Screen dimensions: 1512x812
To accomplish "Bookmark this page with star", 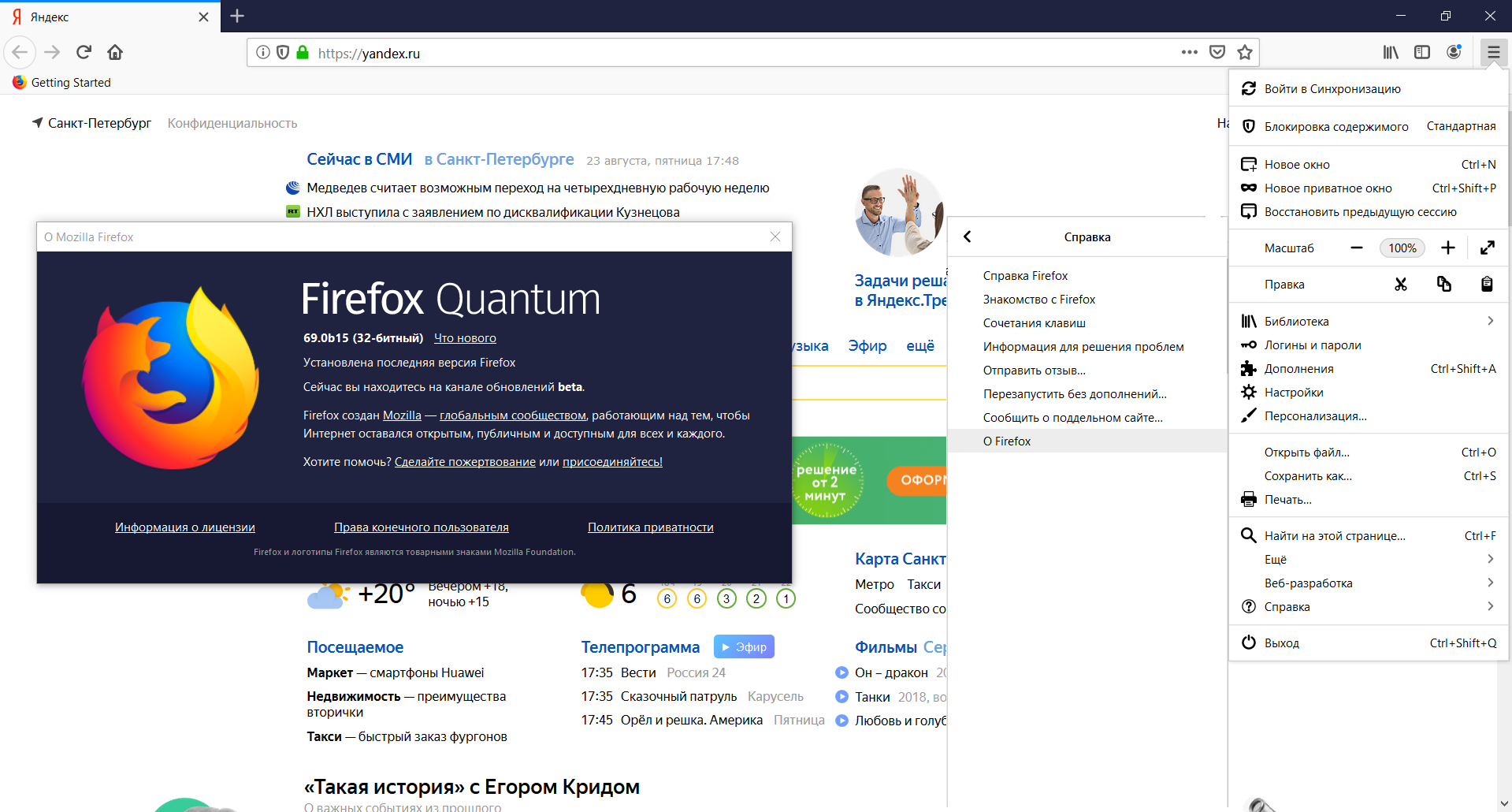I will coord(1245,53).
